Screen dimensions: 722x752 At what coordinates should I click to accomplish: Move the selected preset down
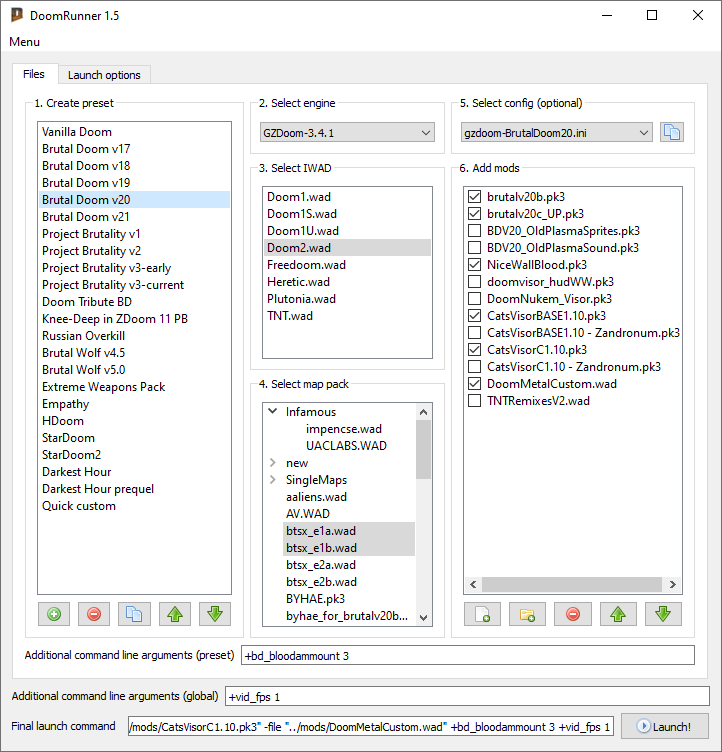click(x=215, y=614)
